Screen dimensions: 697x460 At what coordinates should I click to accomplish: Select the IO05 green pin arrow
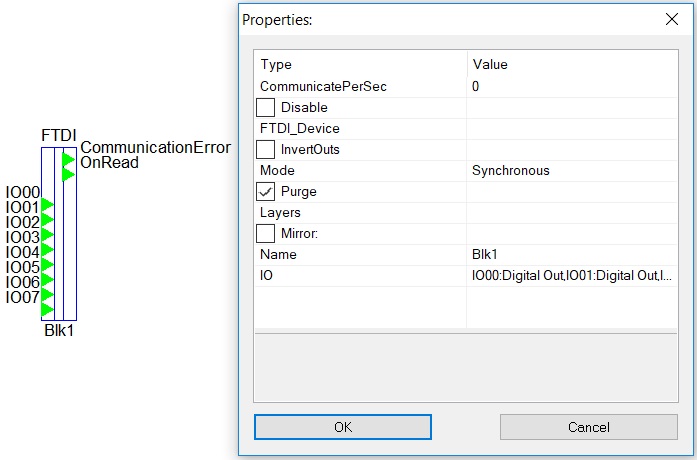point(48,280)
